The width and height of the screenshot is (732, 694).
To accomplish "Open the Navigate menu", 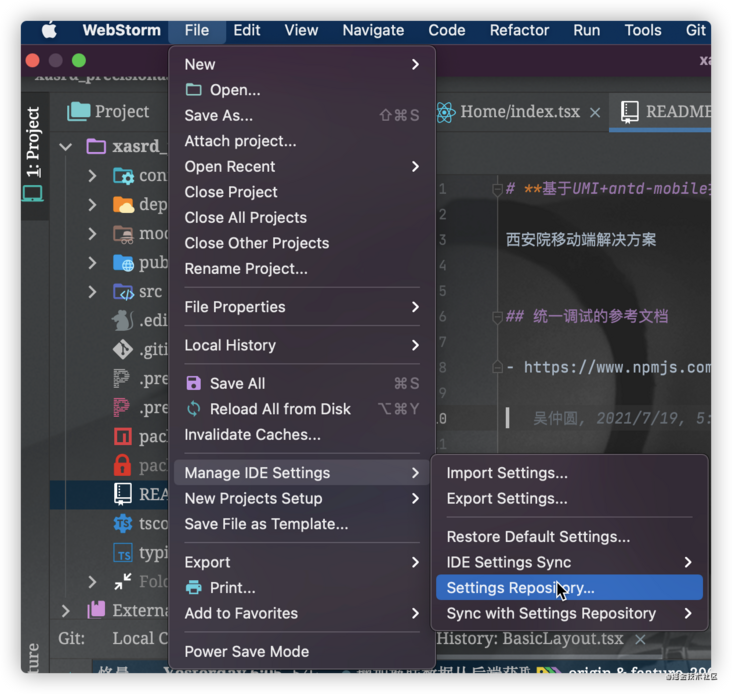I will point(373,30).
